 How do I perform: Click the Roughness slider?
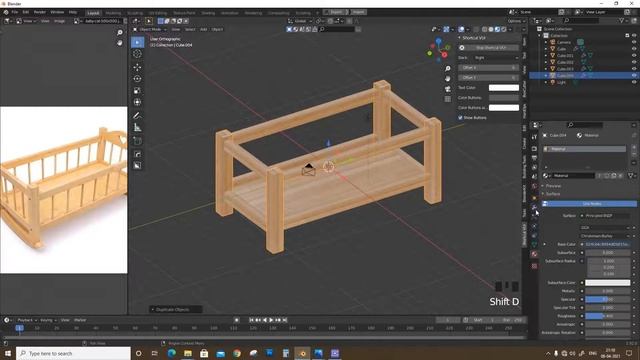(608, 316)
